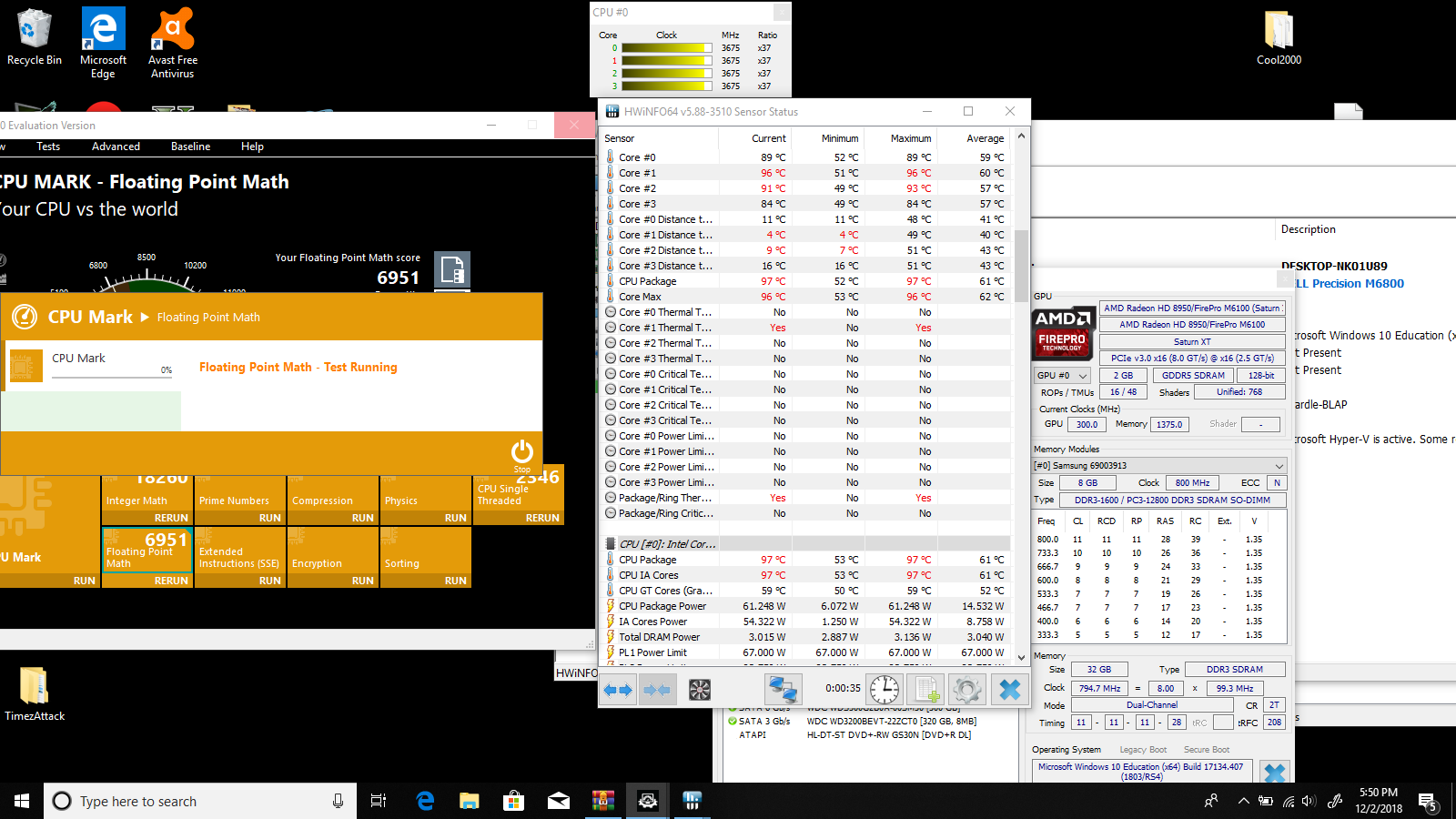
Task: Click Core 0 clock bar in CPU #0 window
Action: pos(667,48)
